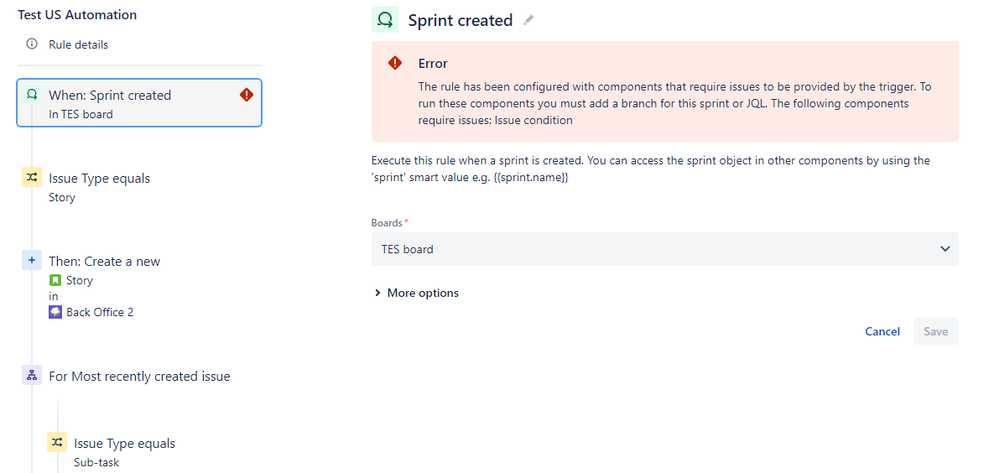
Task: Select the Sprint created trigger icon in the rule list
Action: [32, 95]
